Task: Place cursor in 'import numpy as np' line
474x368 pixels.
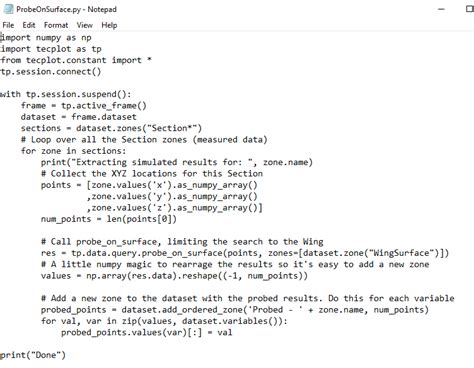Action: [46, 38]
